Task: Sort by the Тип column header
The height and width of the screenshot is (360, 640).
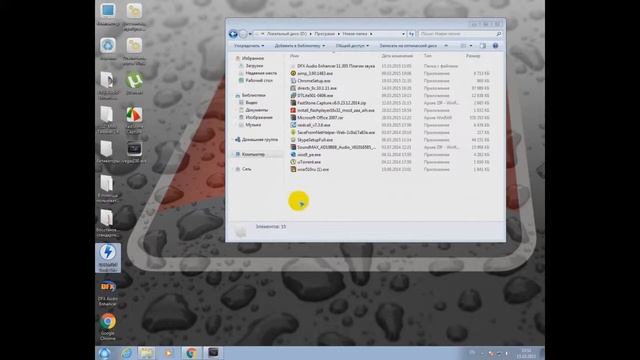Action: tap(427, 56)
